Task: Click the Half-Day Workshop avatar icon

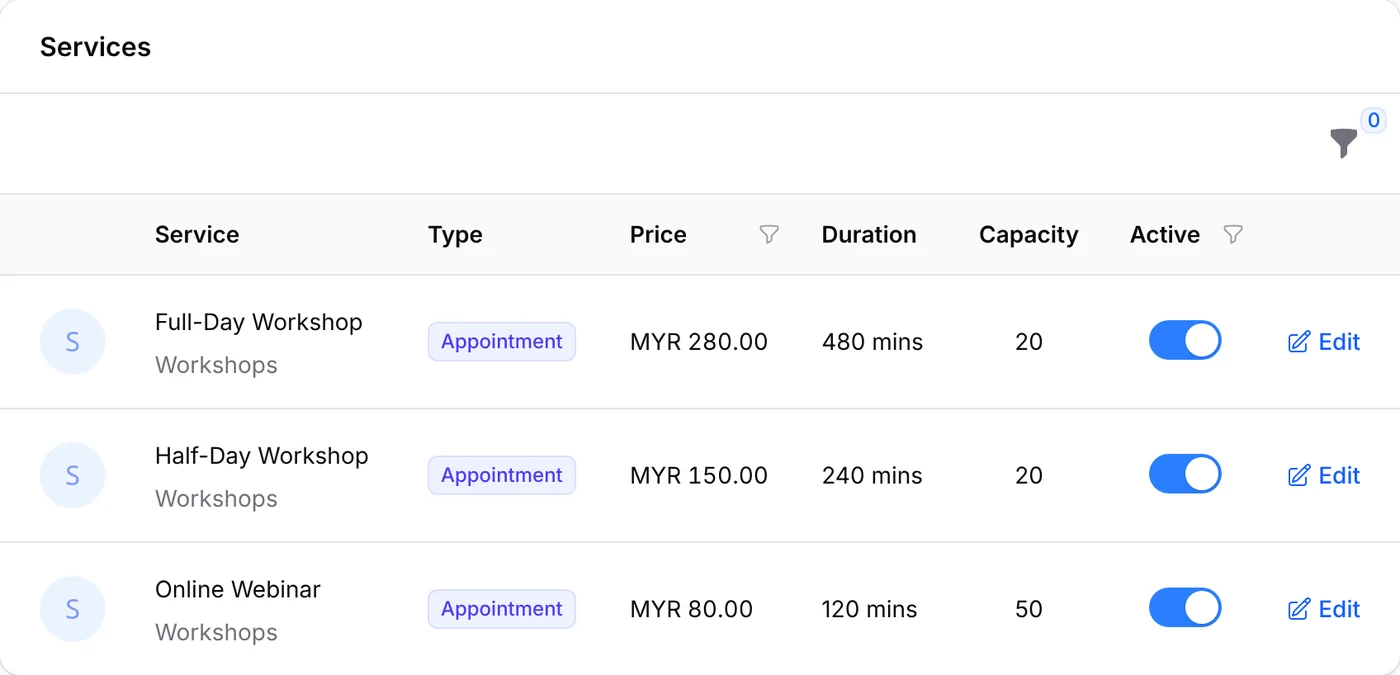Action: coord(72,476)
